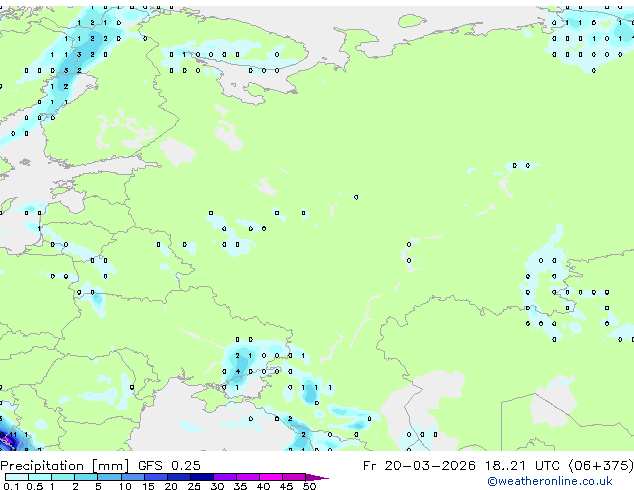Click the '(06+375)' forecast run text
This screenshot has height=490, width=634.
pos(601,466)
